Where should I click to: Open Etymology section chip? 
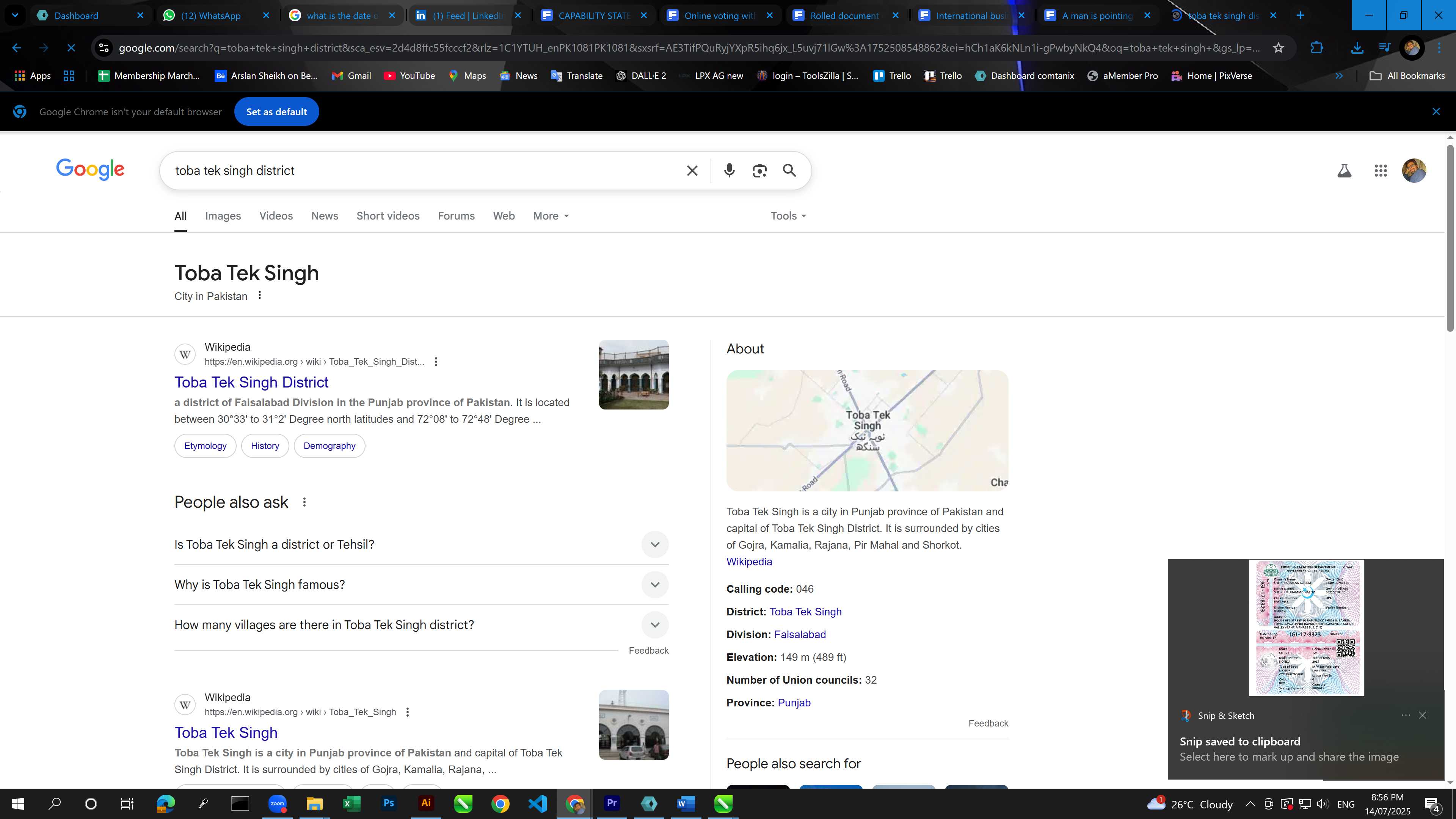205,446
